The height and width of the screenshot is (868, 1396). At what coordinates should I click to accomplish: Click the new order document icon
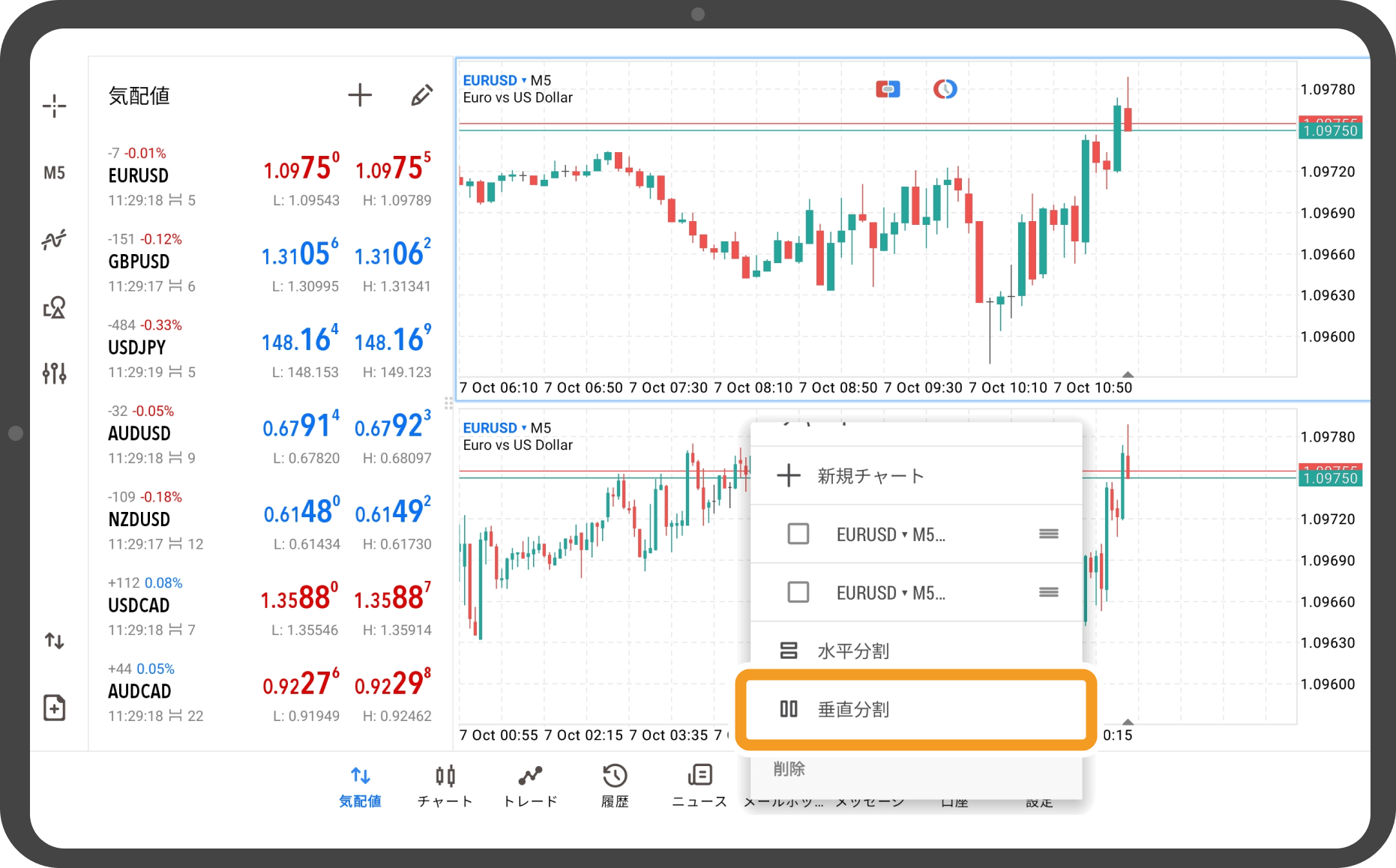point(54,707)
